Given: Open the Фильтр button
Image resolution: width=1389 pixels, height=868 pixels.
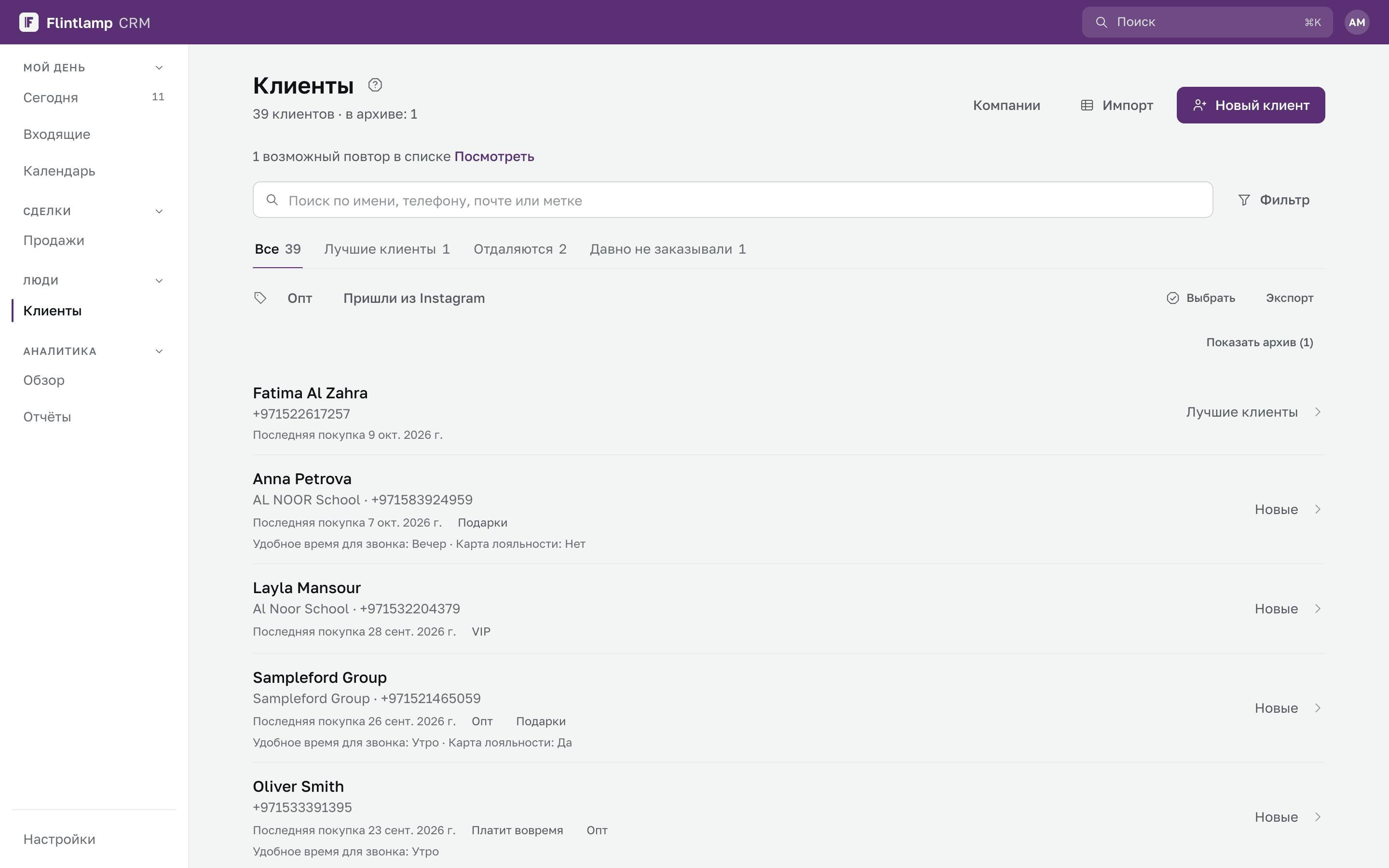Looking at the screenshot, I should [1274, 200].
